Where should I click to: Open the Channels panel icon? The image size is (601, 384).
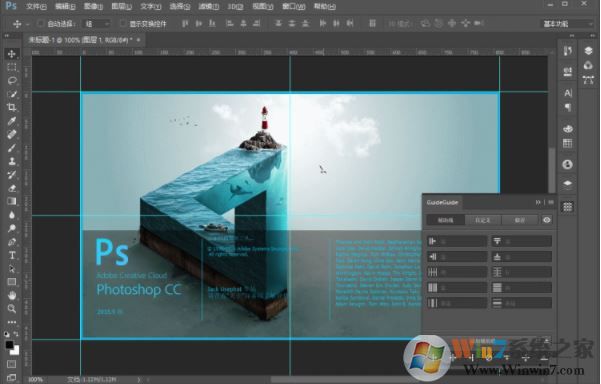[588, 66]
